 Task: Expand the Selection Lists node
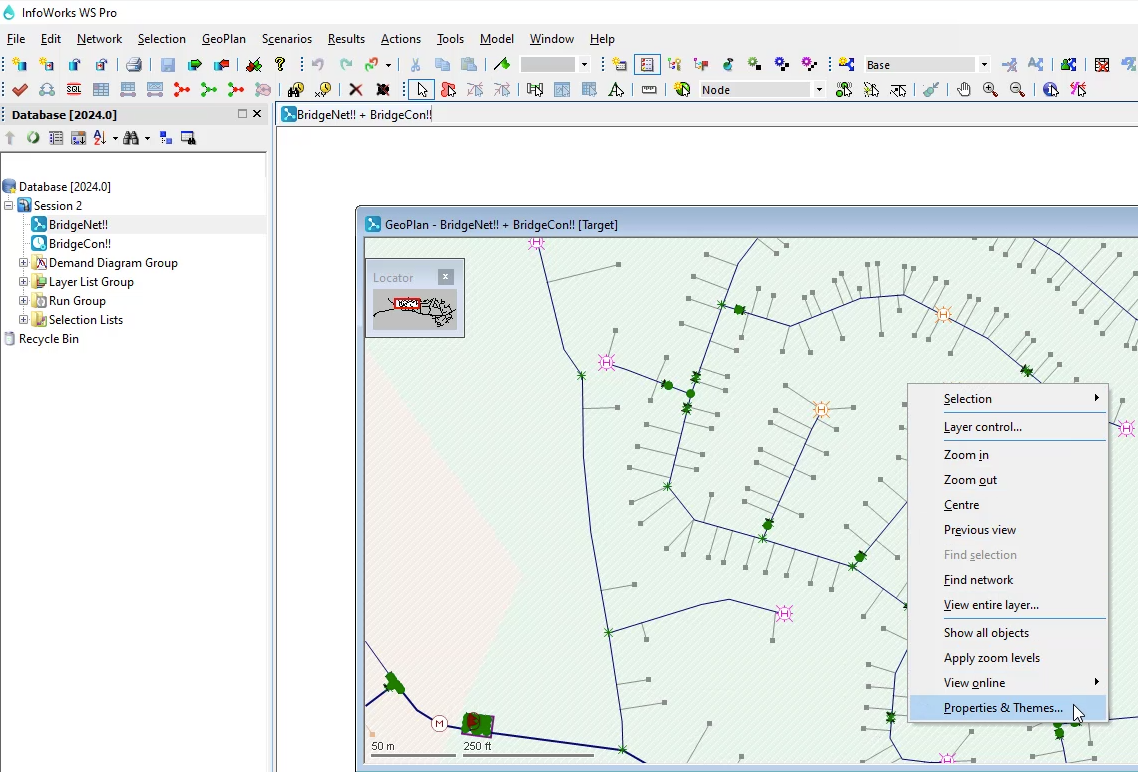pos(23,319)
